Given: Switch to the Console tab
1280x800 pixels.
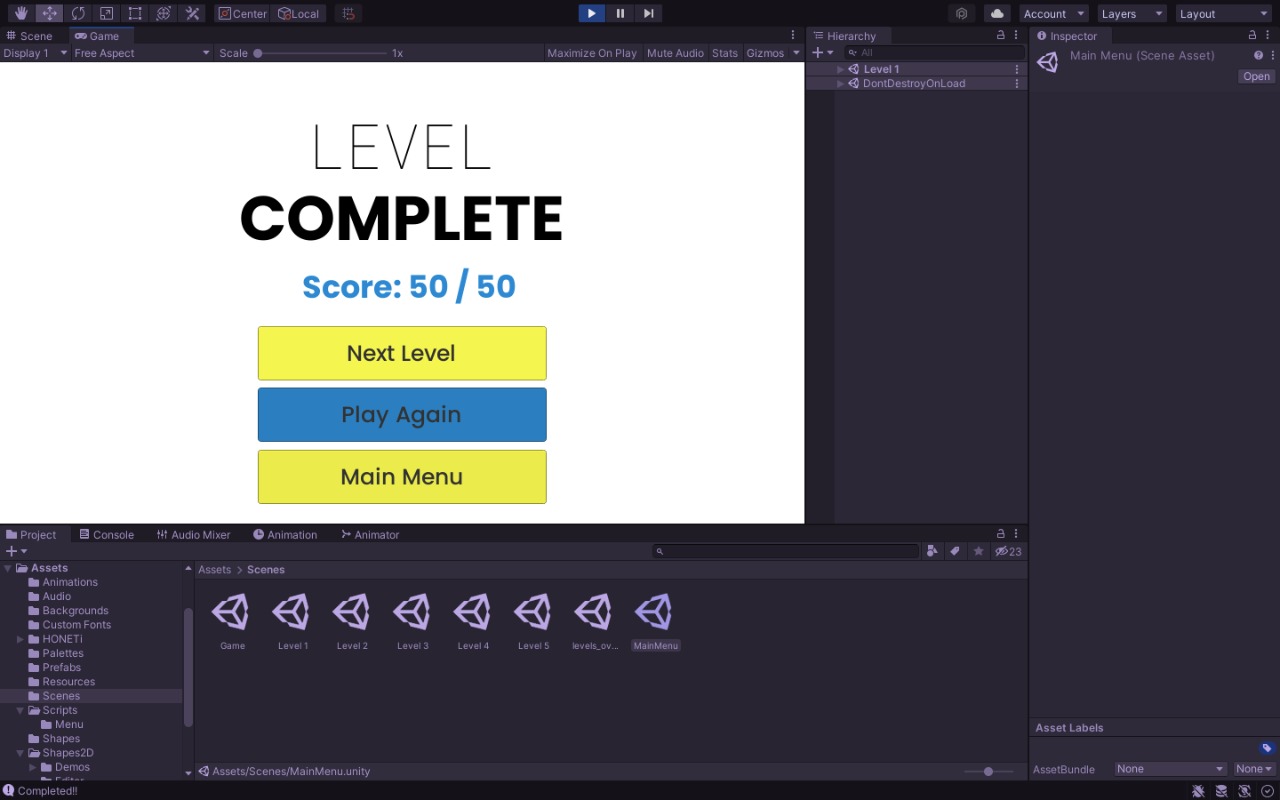Looking at the screenshot, I should tap(106, 535).
